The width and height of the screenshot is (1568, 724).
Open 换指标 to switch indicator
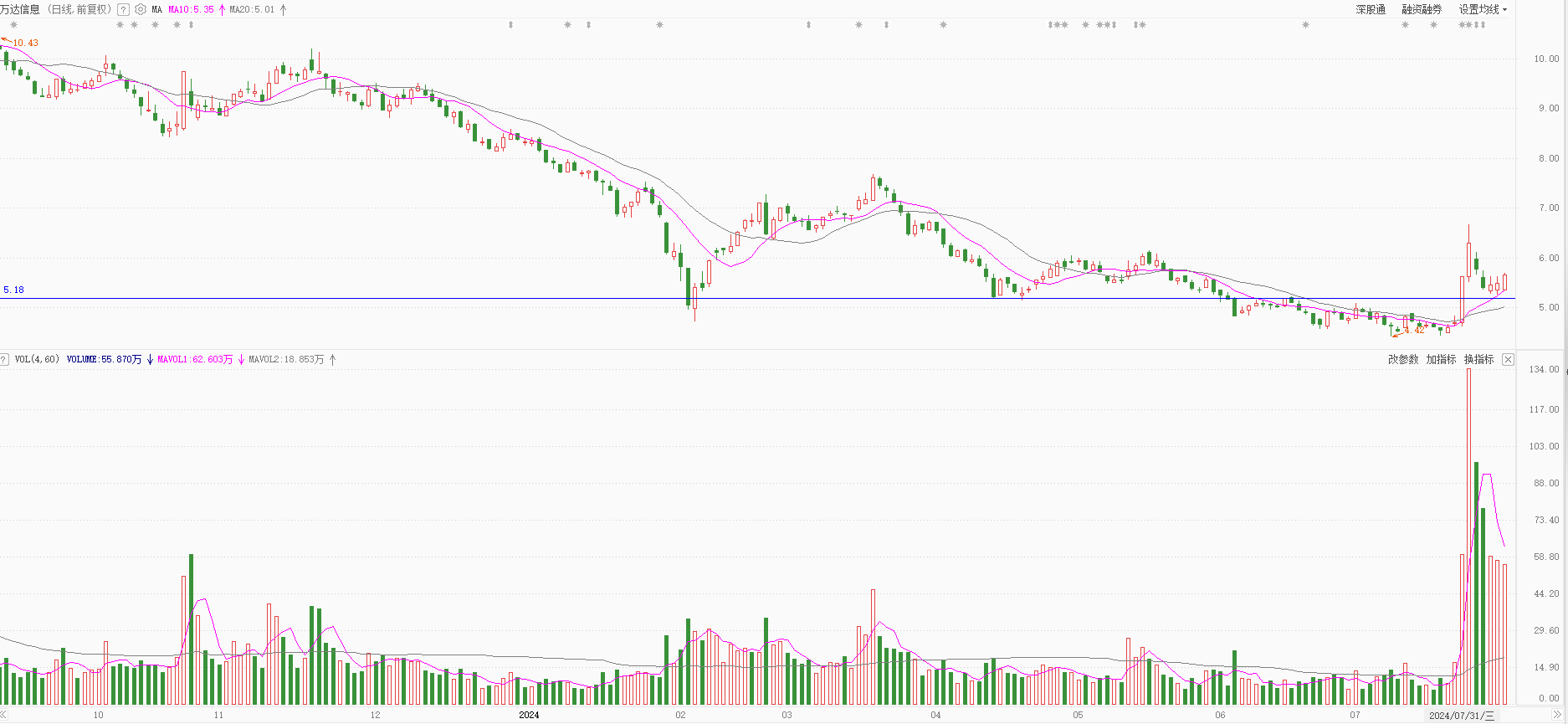tap(1478, 360)
